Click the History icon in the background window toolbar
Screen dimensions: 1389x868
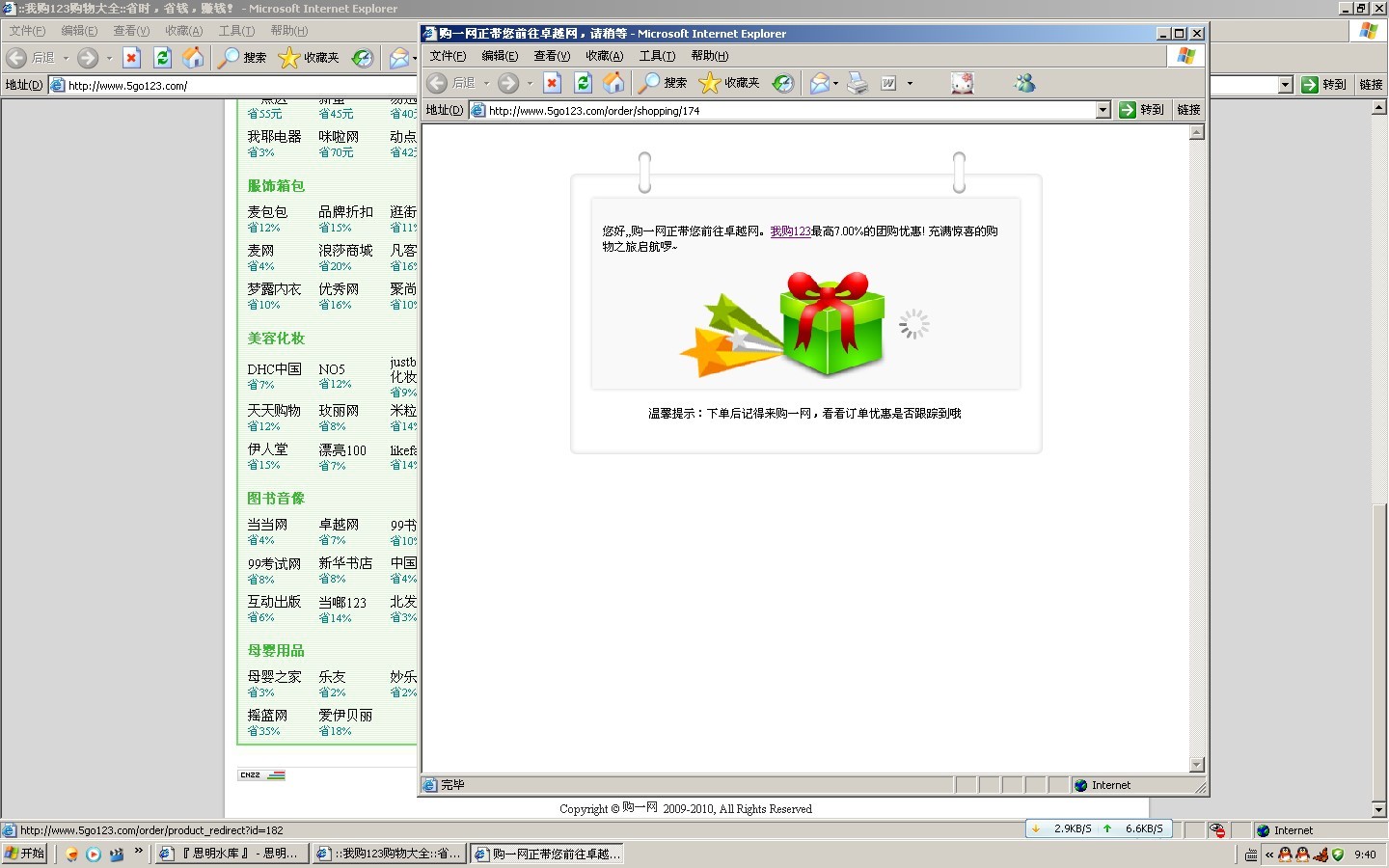[362, 58]
